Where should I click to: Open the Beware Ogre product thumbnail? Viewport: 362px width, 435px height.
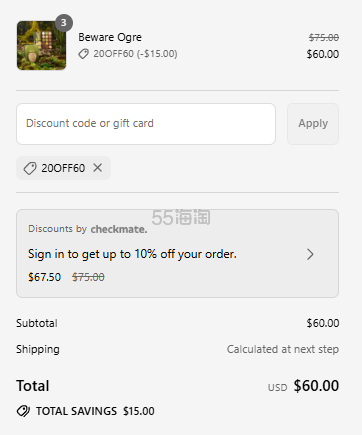pos(41,45)
